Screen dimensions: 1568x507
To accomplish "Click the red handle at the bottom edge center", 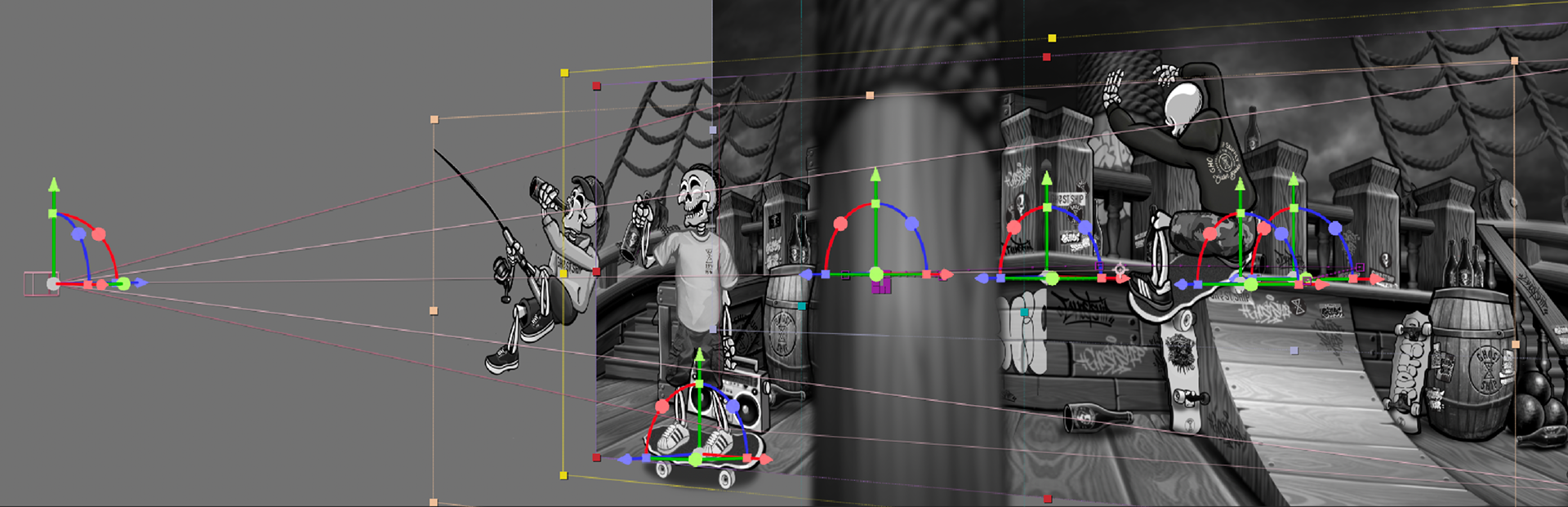I will 1048,498.
